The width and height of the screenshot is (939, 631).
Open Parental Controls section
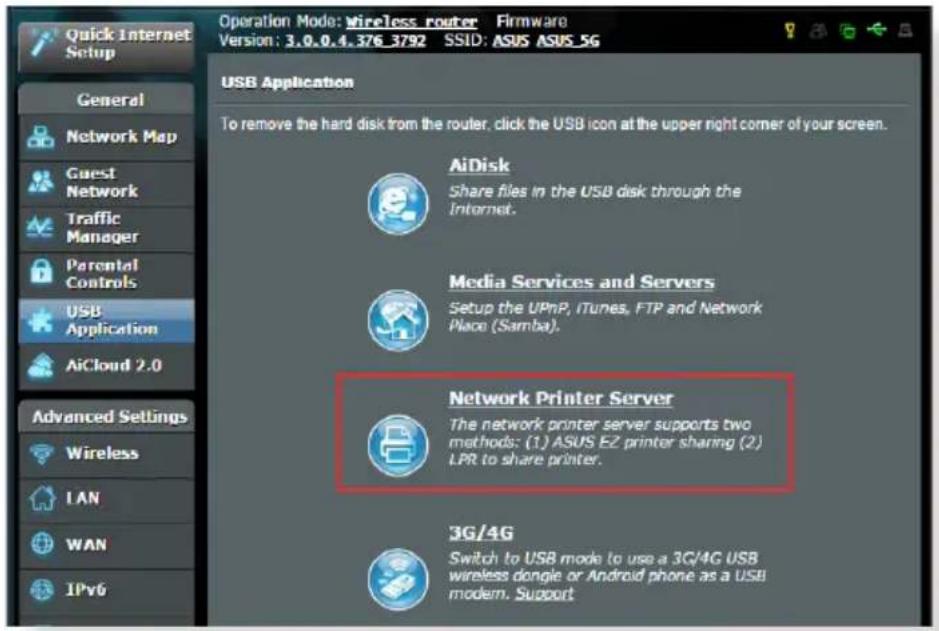107,274
